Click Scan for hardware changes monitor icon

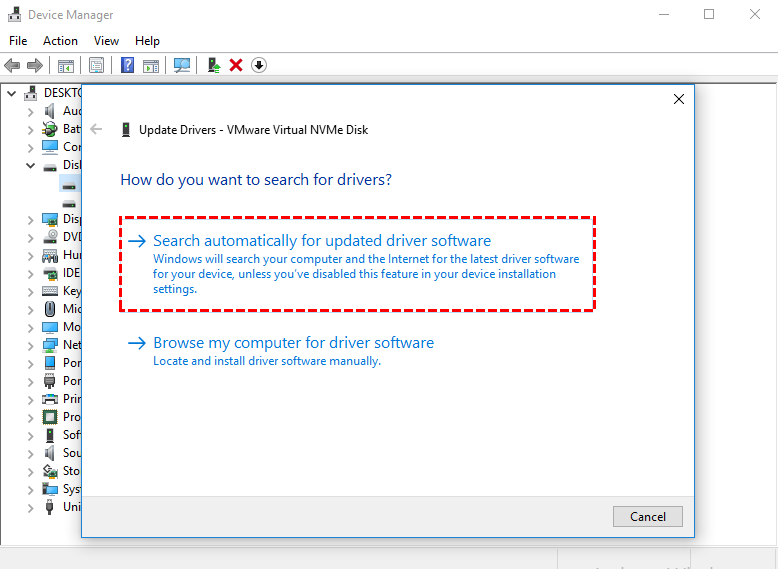click(182, 66)
